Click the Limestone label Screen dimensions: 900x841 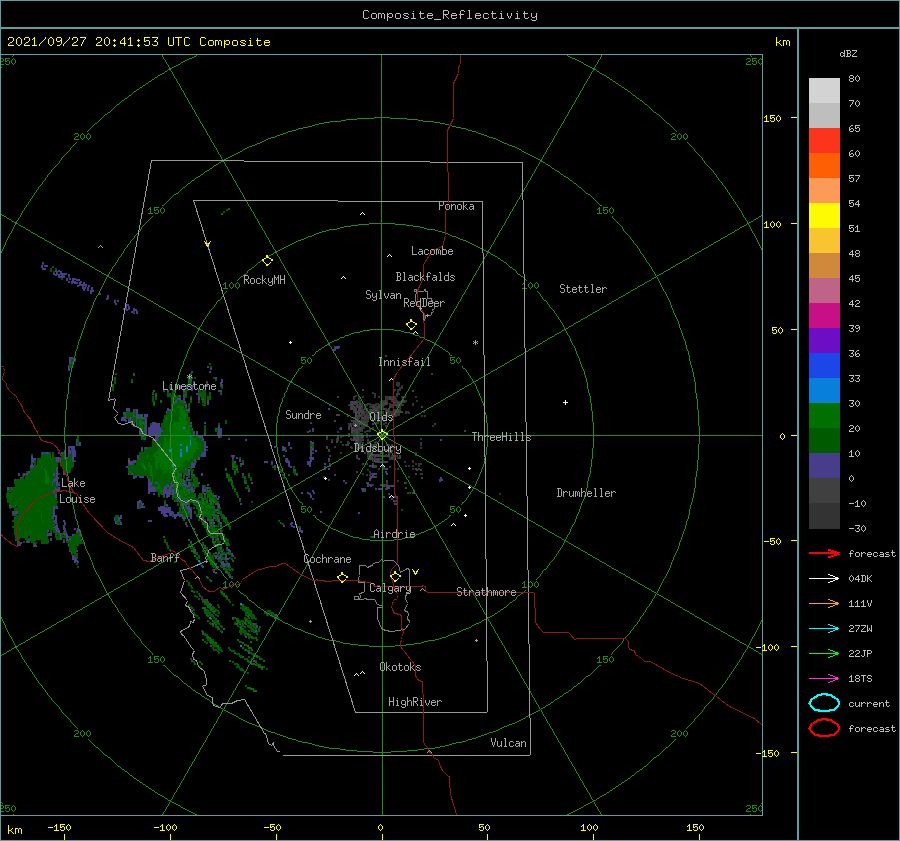tap(189, 386)
